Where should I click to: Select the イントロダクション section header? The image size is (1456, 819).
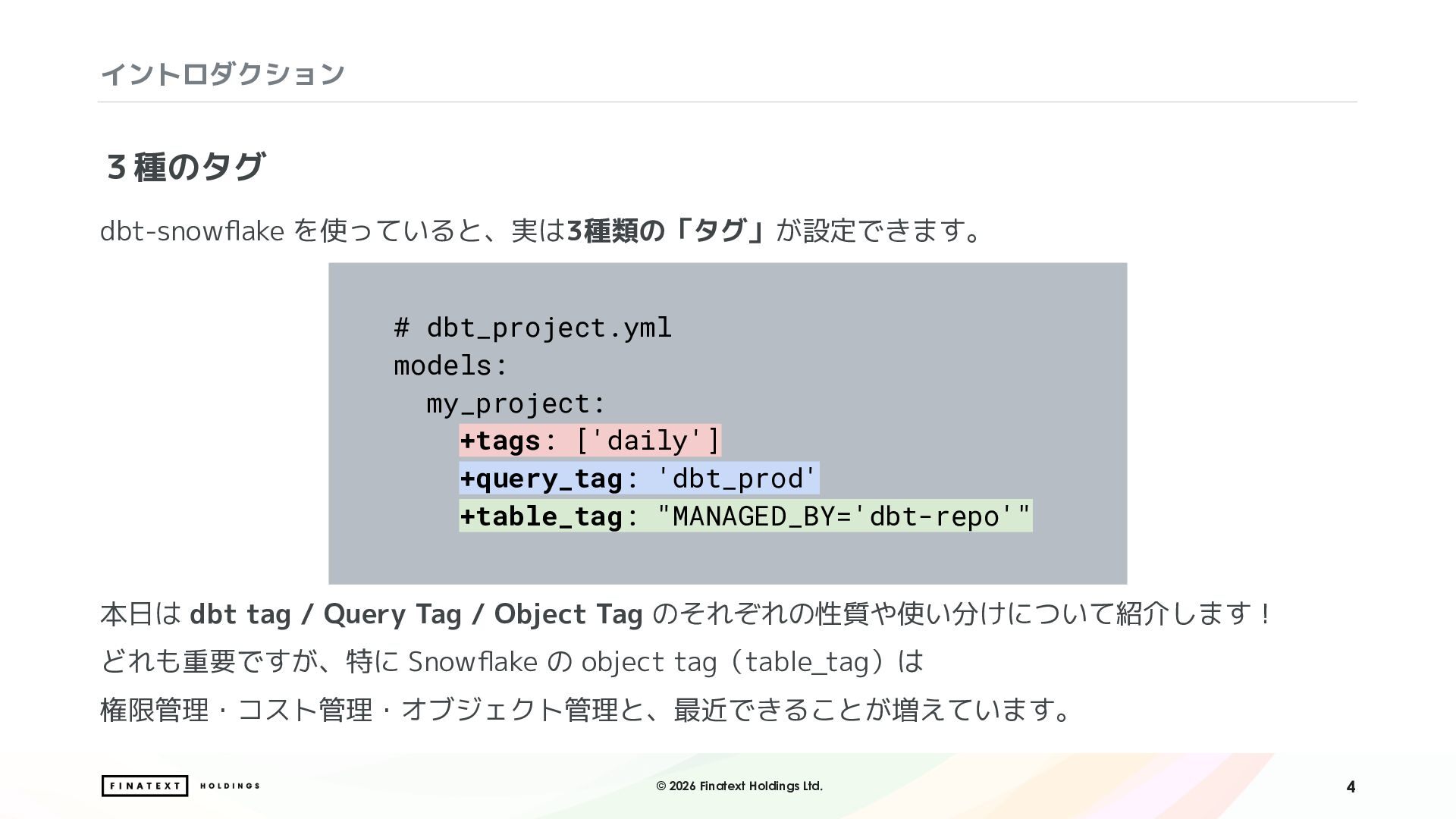tap(222, 74)
